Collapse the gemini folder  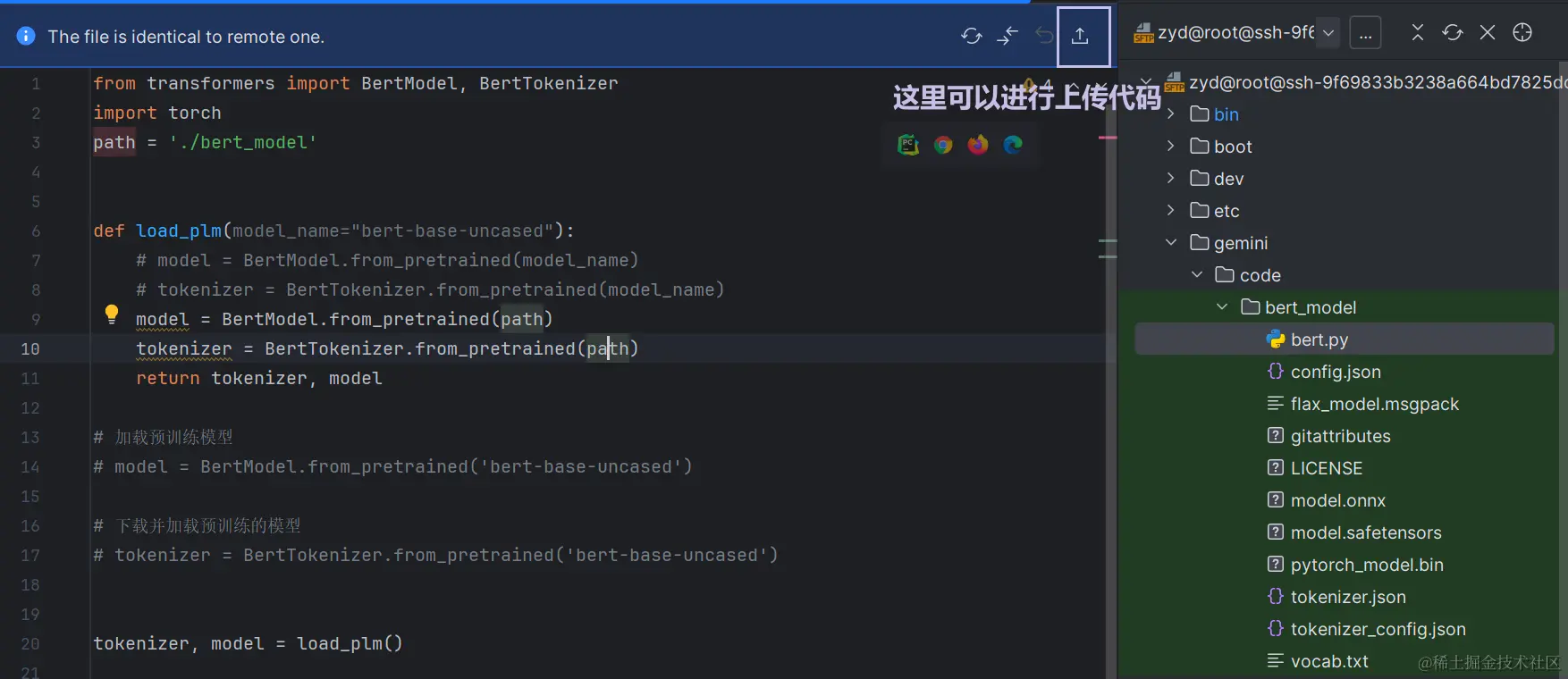coord(1171,243)
